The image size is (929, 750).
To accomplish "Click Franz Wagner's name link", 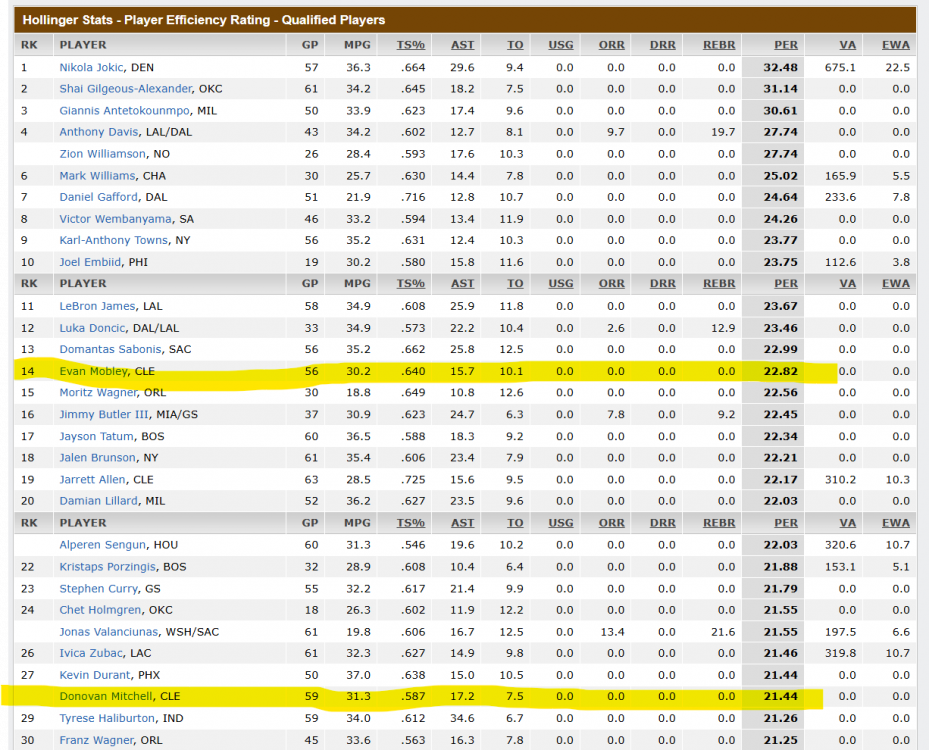I will point(93,740).
